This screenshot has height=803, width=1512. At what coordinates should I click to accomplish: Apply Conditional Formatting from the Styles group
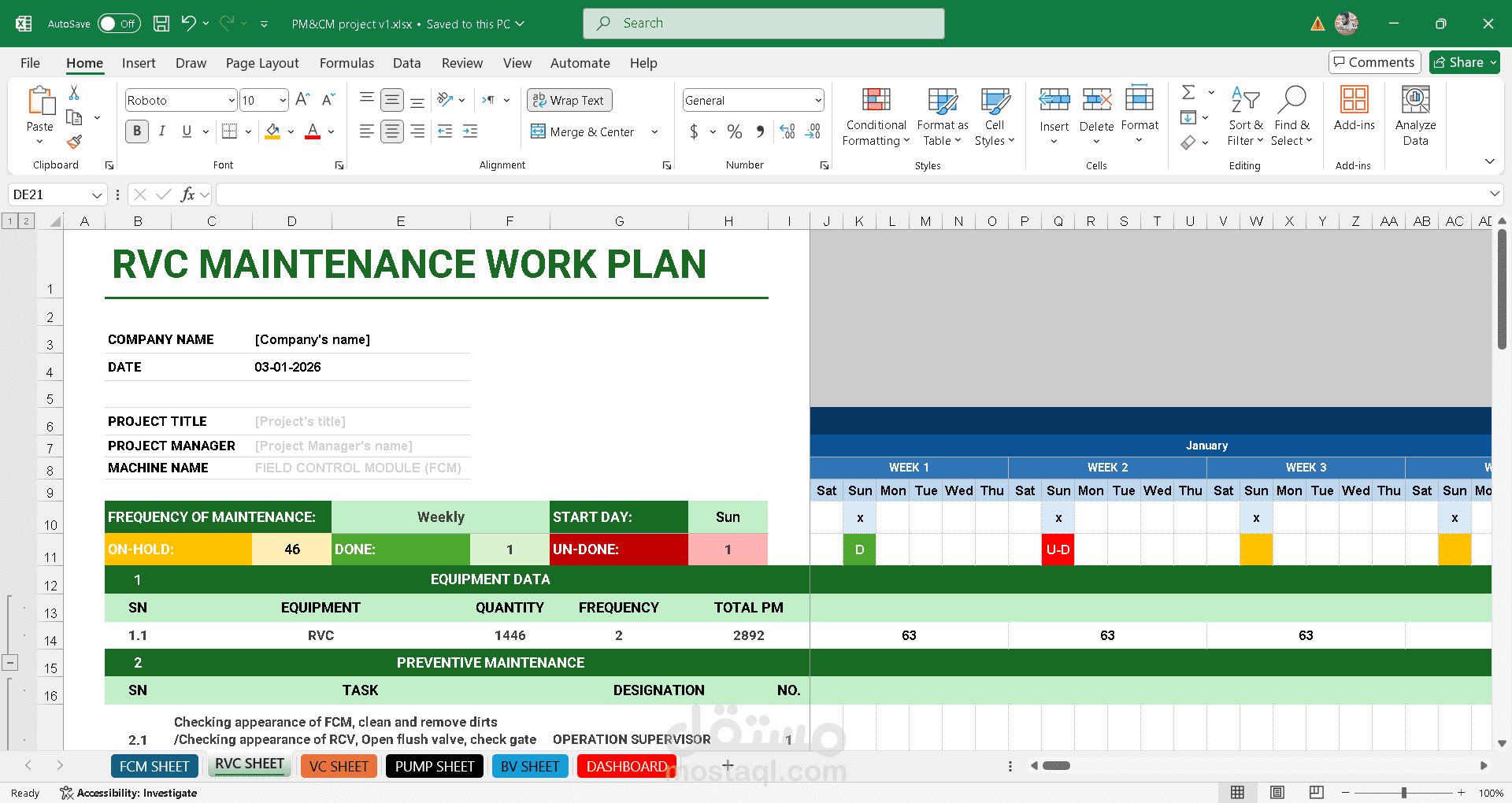pos(876,117)
